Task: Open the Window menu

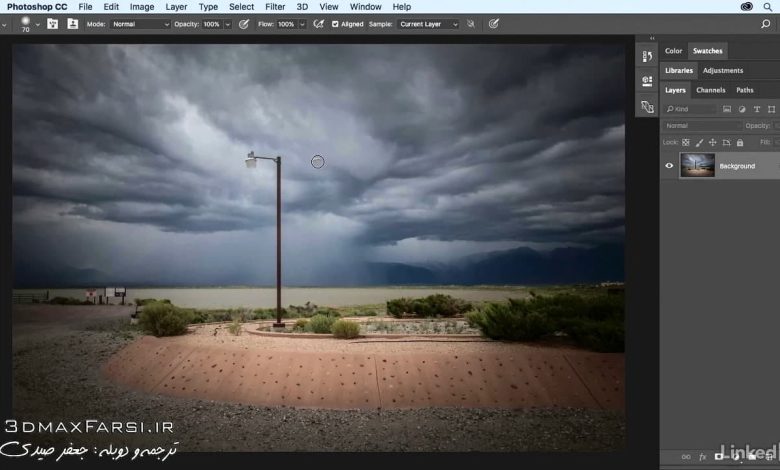Action: tap(366, 6)
